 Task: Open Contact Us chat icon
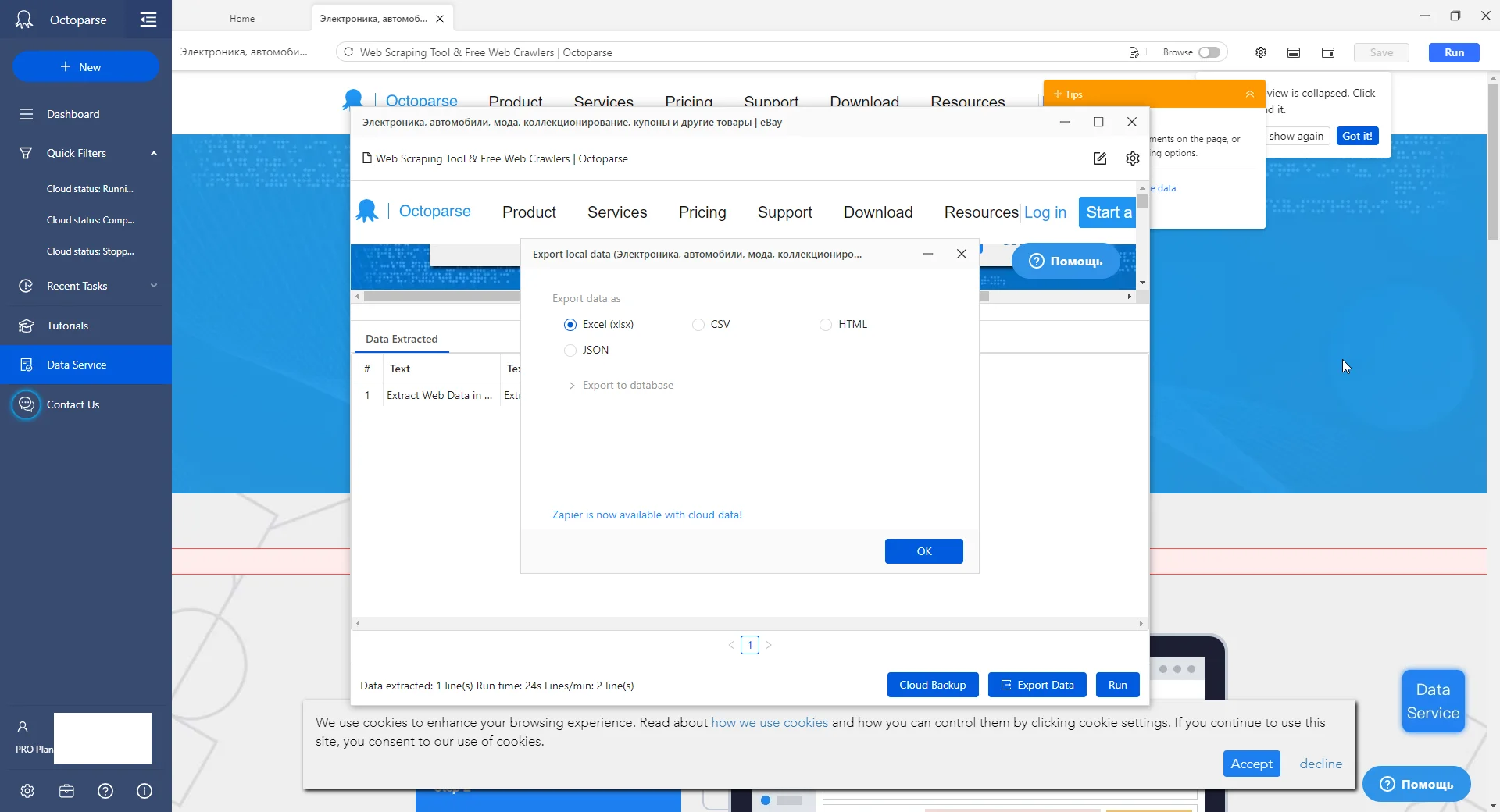[x=26, y=404]
